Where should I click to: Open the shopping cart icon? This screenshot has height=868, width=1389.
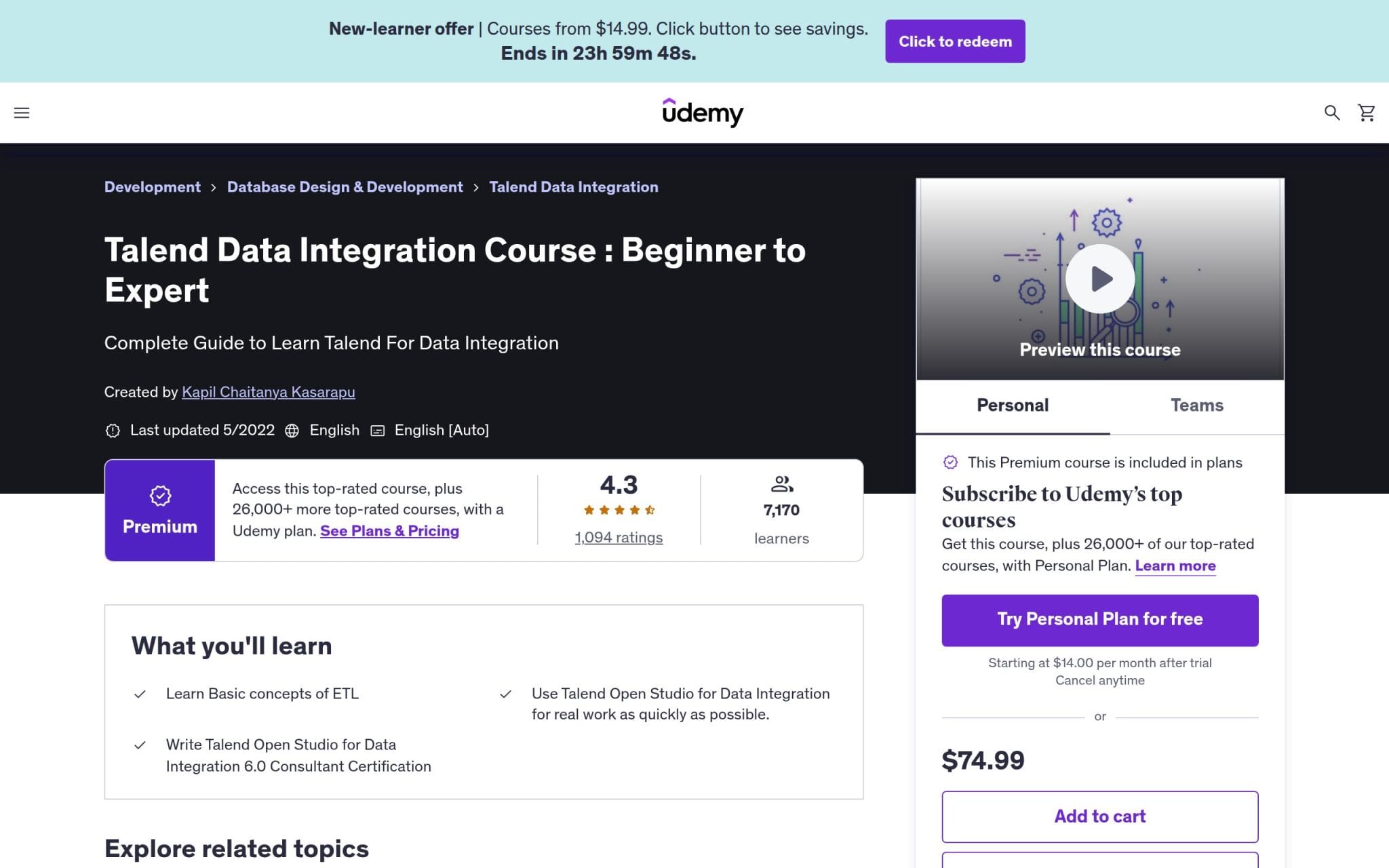pos(1367,113)
